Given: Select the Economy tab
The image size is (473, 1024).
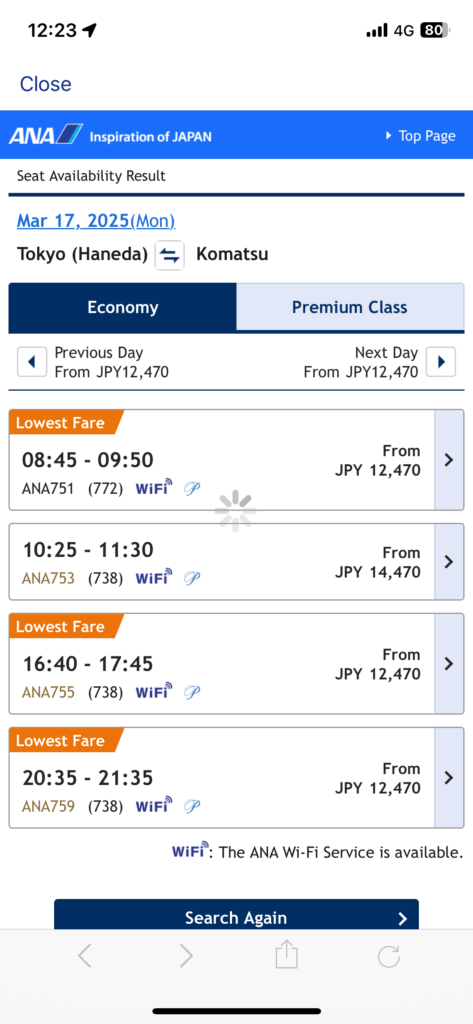Looking at the screenshot, I should (123, 307).
